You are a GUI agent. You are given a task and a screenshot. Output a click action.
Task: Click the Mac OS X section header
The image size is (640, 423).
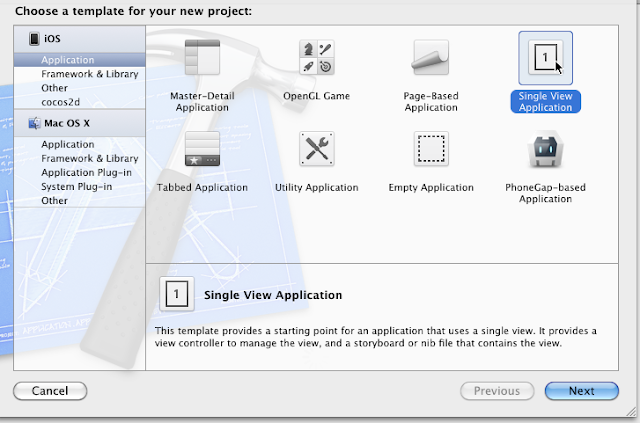pos(66,124)
